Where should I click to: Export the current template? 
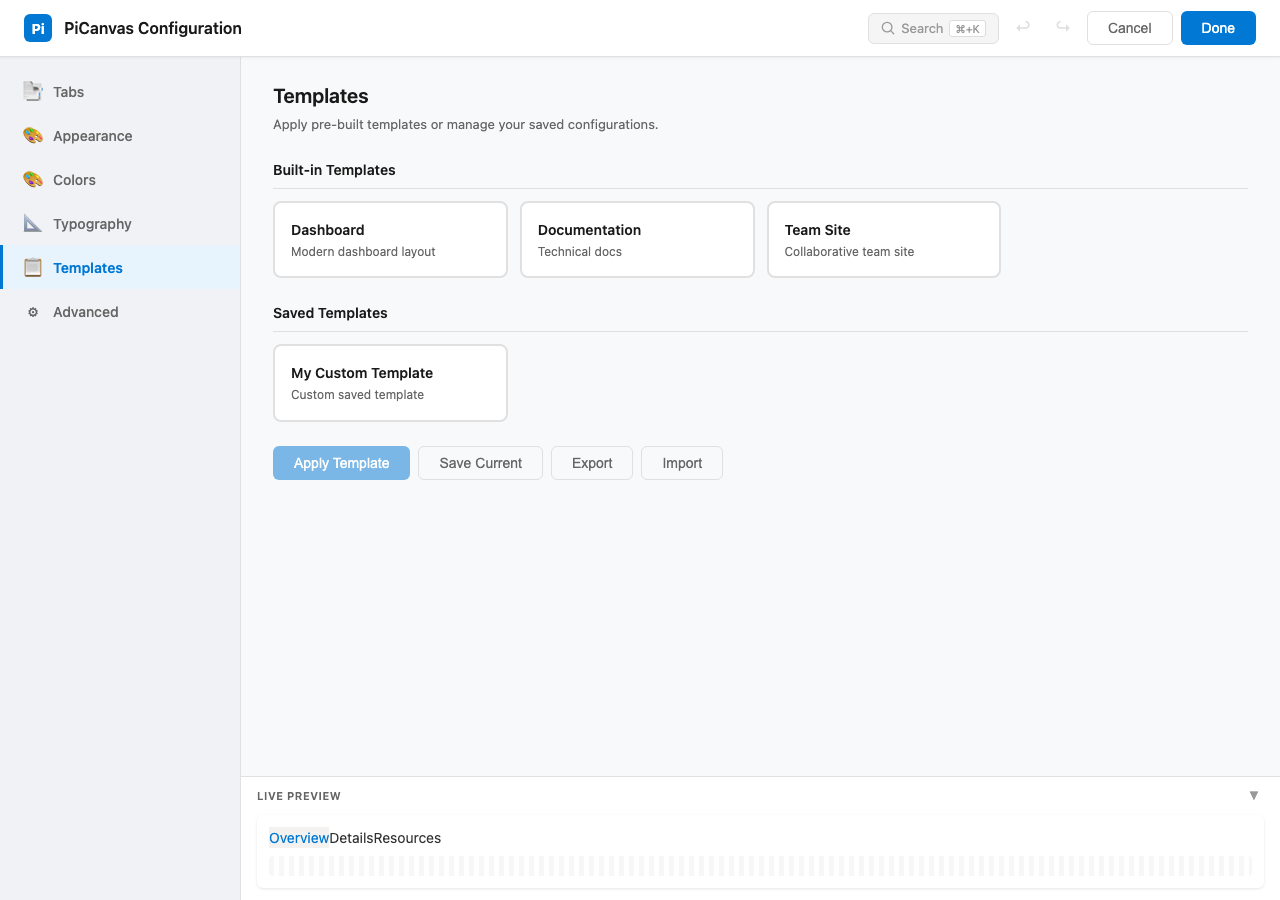click(592, 463)
